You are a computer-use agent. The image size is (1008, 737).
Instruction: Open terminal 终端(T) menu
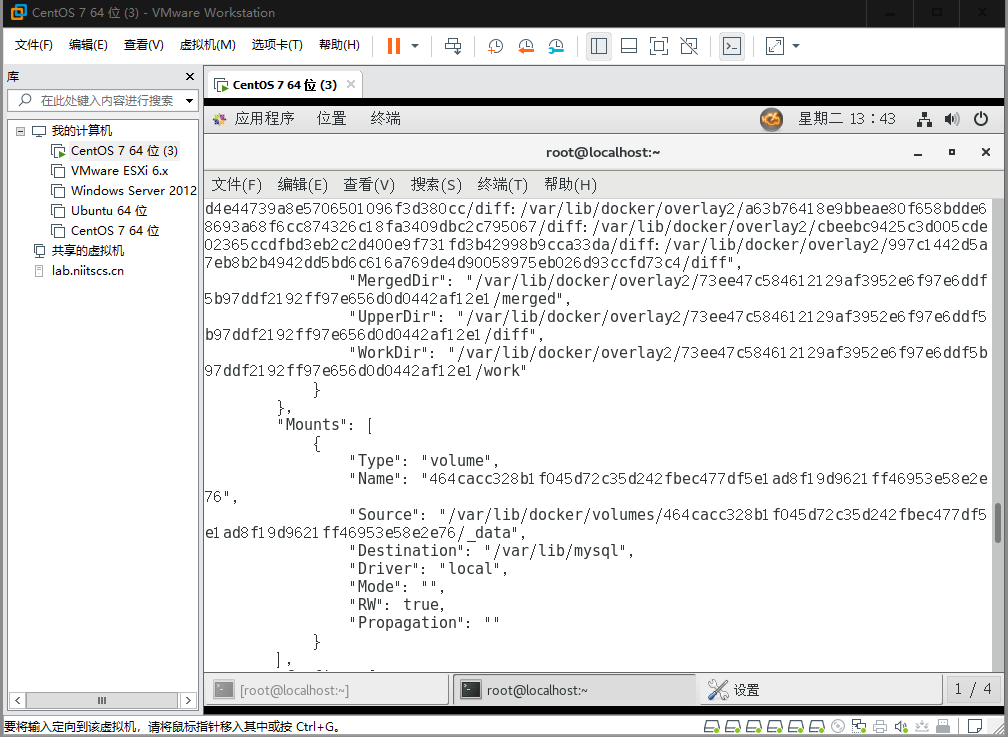(x=502, y=185)
